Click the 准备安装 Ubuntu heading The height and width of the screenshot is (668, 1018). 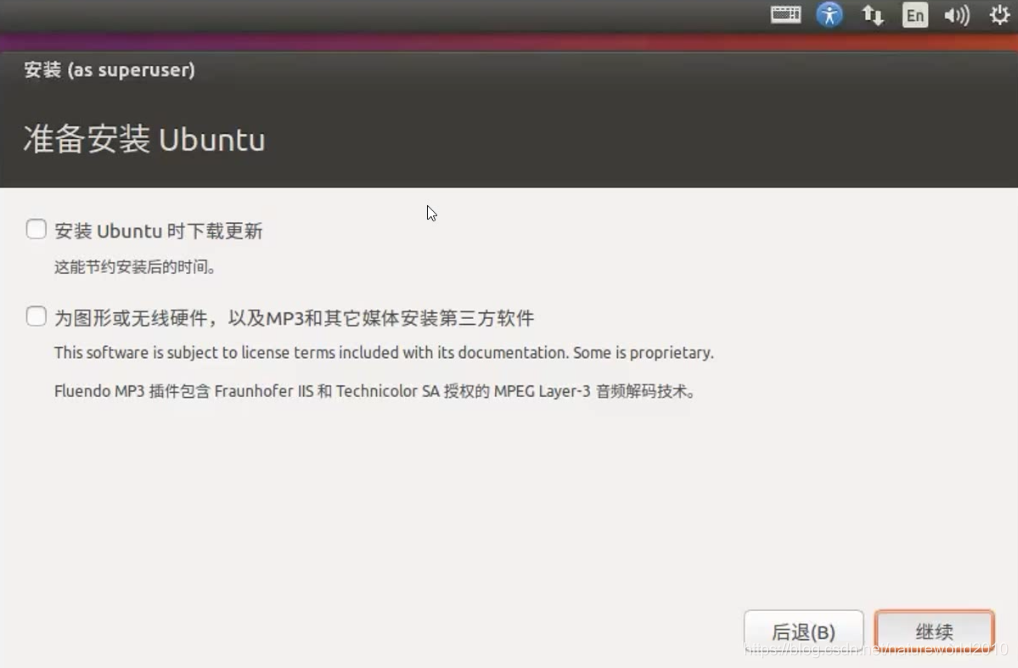pyautogui.click(x=144, y=139)
